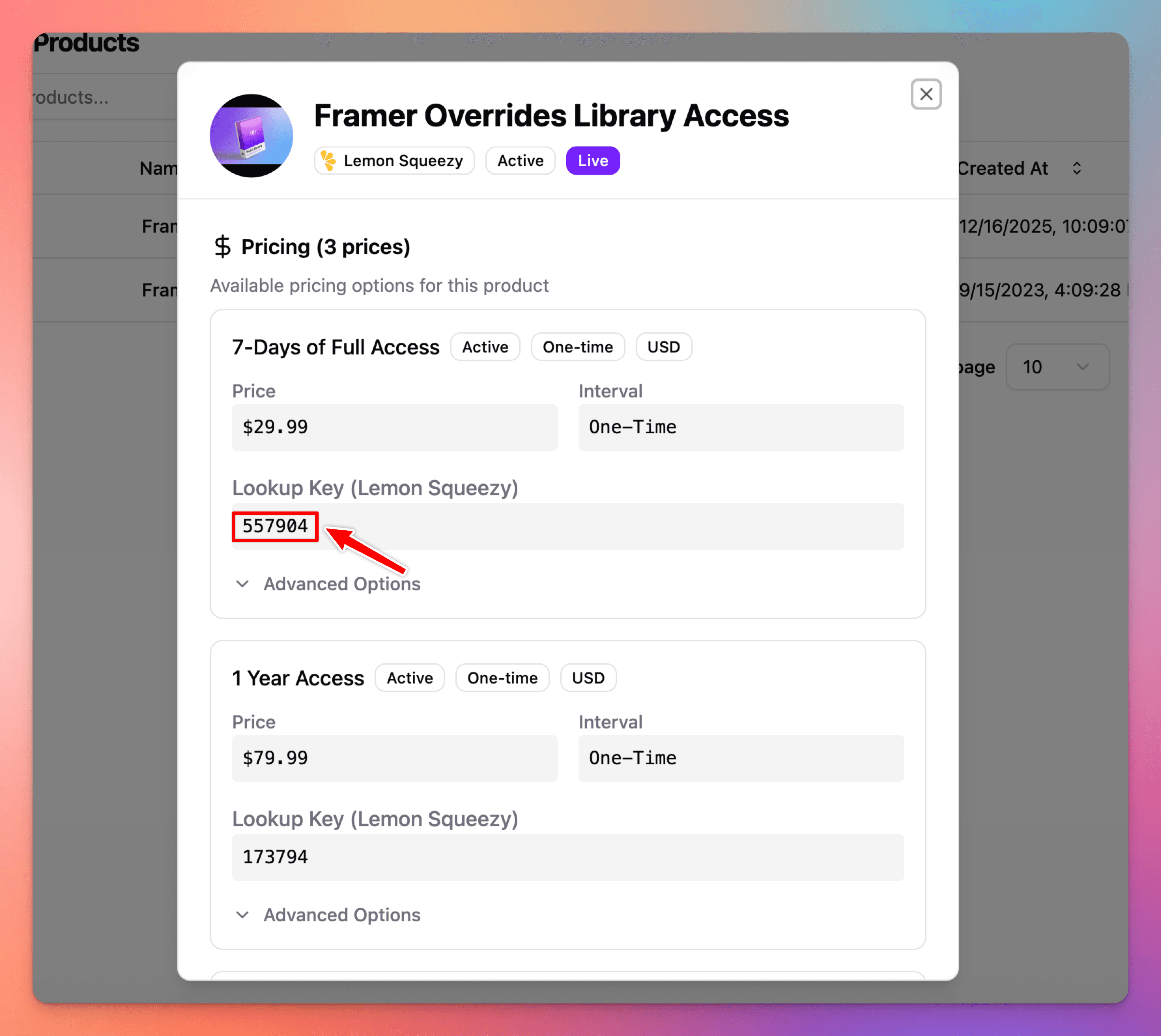
Task: Click the Live status badge
Action: click(593, 161)
